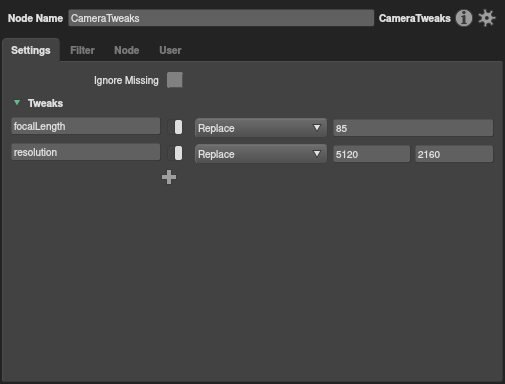
Task: Click the focalLength value field showing 85
Action: (413, 128)
